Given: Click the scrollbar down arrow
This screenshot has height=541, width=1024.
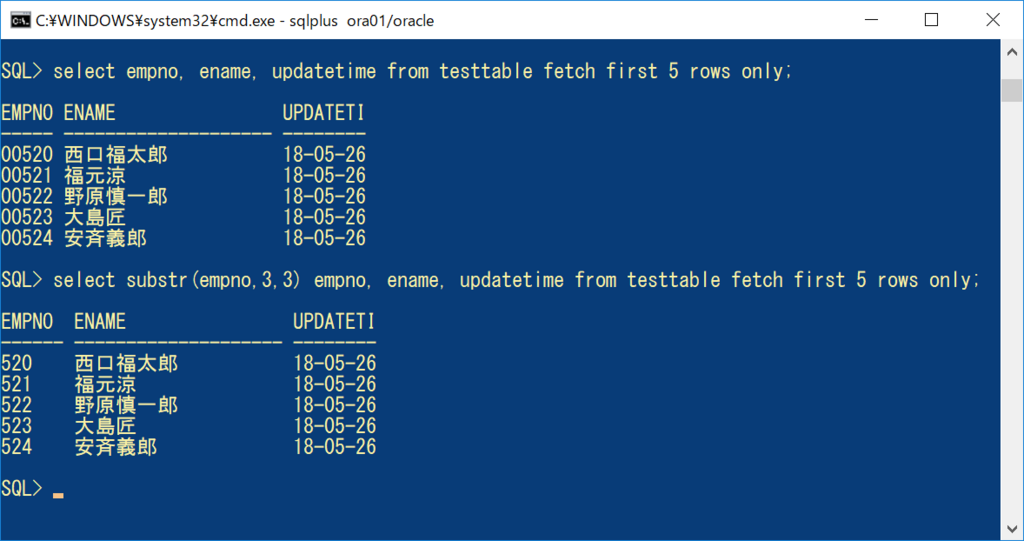Looking at the screenshot, I should pyautogui.click(x=1012, y=529).
